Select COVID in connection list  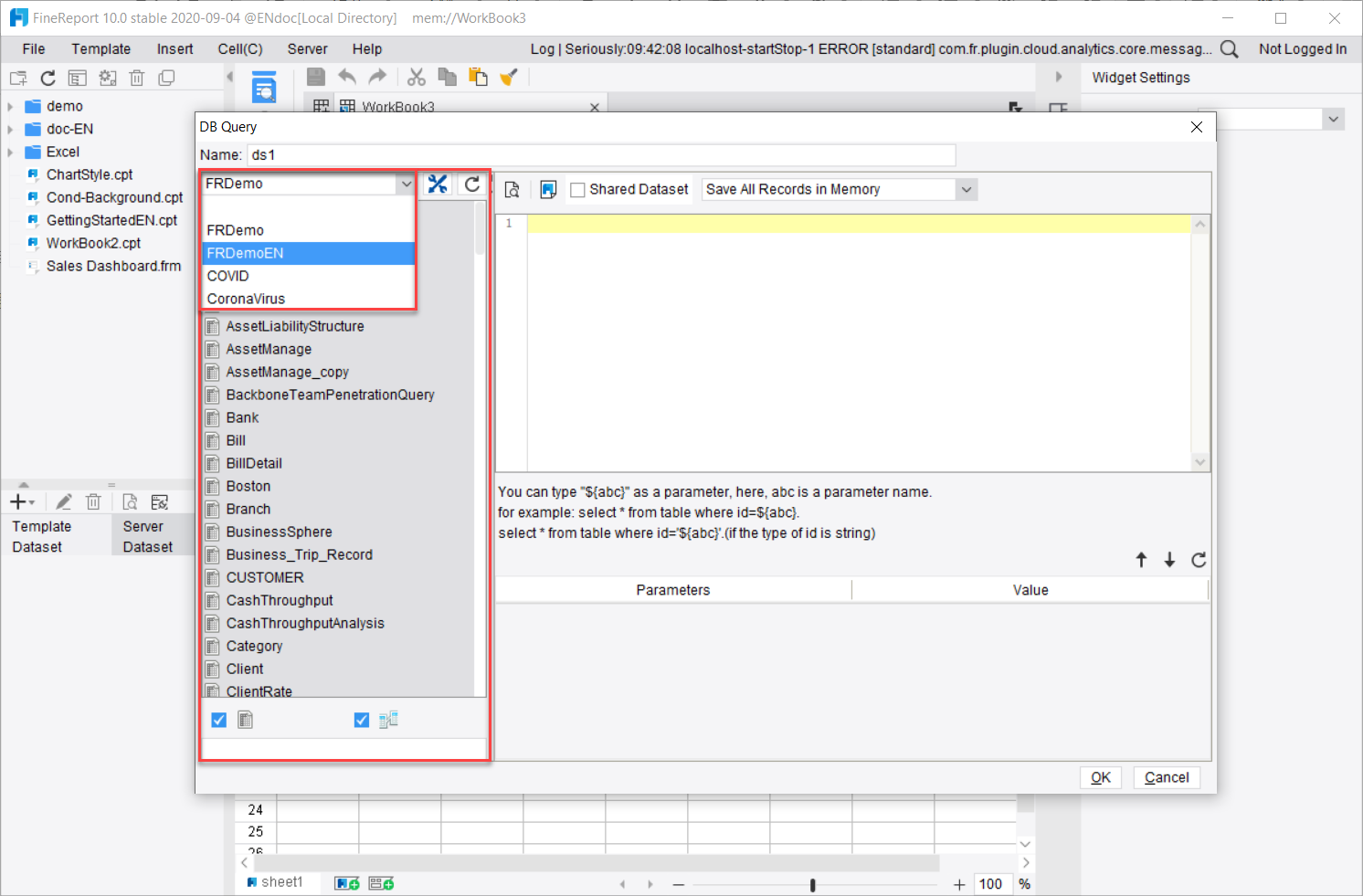[x=309, y=276]
